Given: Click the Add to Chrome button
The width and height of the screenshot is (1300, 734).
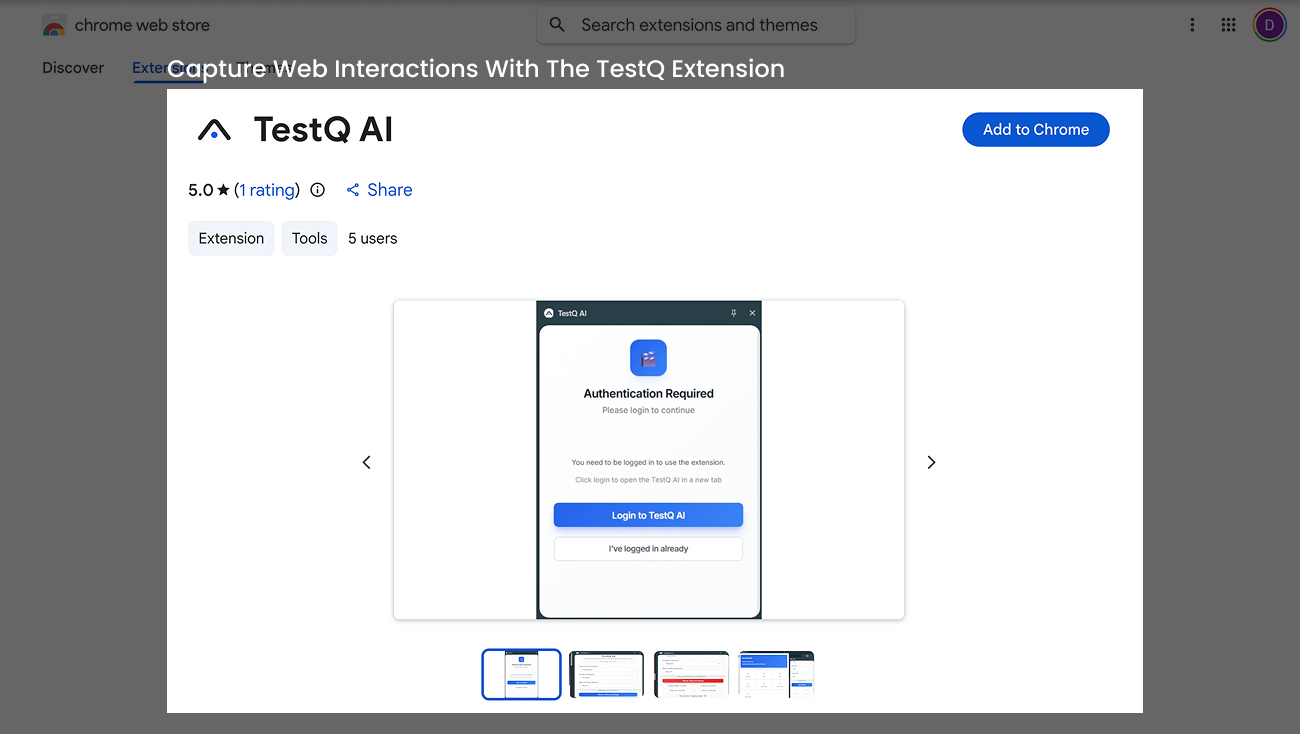Looking at the screenshot, I should (1035, 130).
